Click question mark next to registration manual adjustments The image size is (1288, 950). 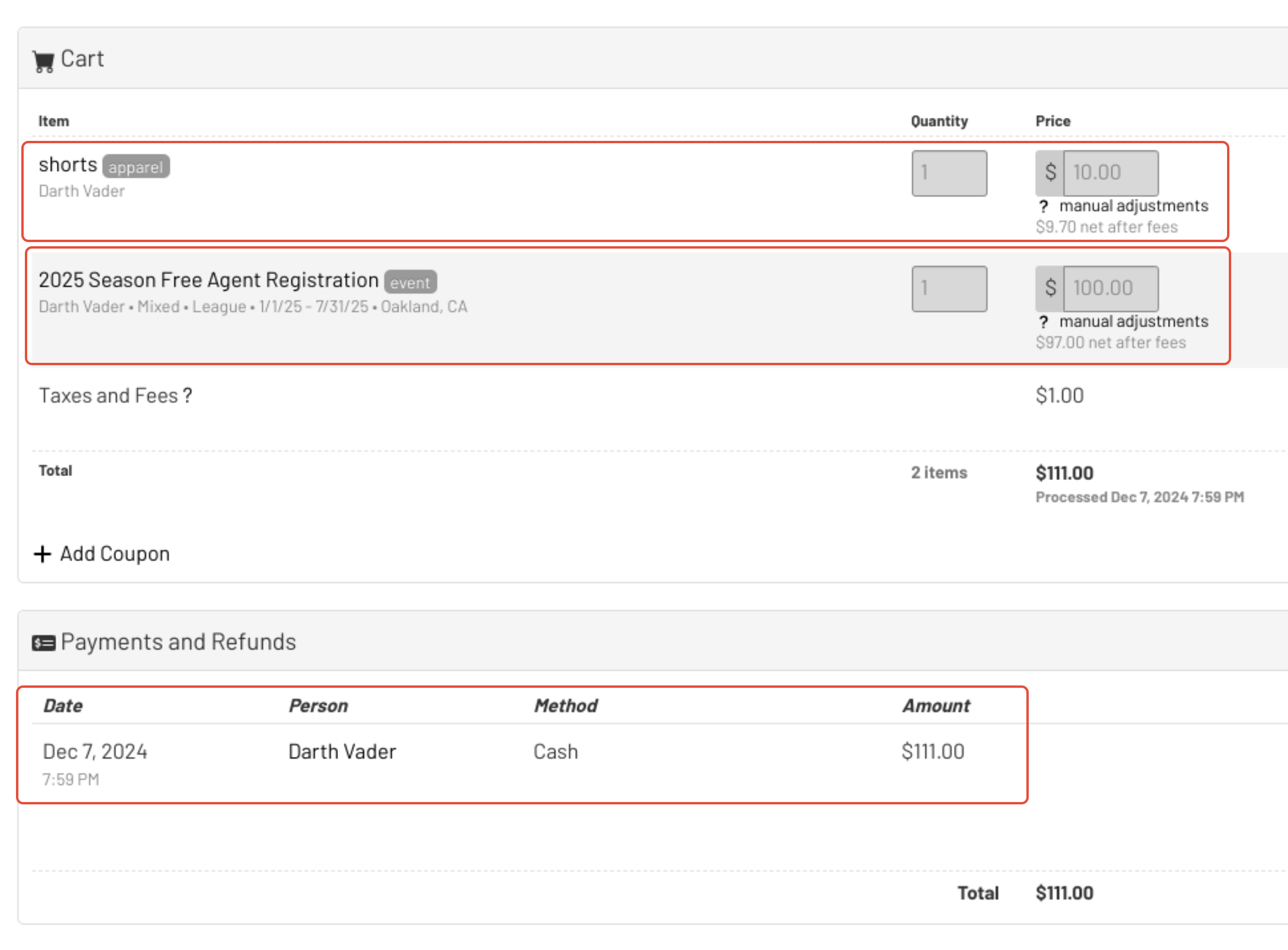[1044, 321]
